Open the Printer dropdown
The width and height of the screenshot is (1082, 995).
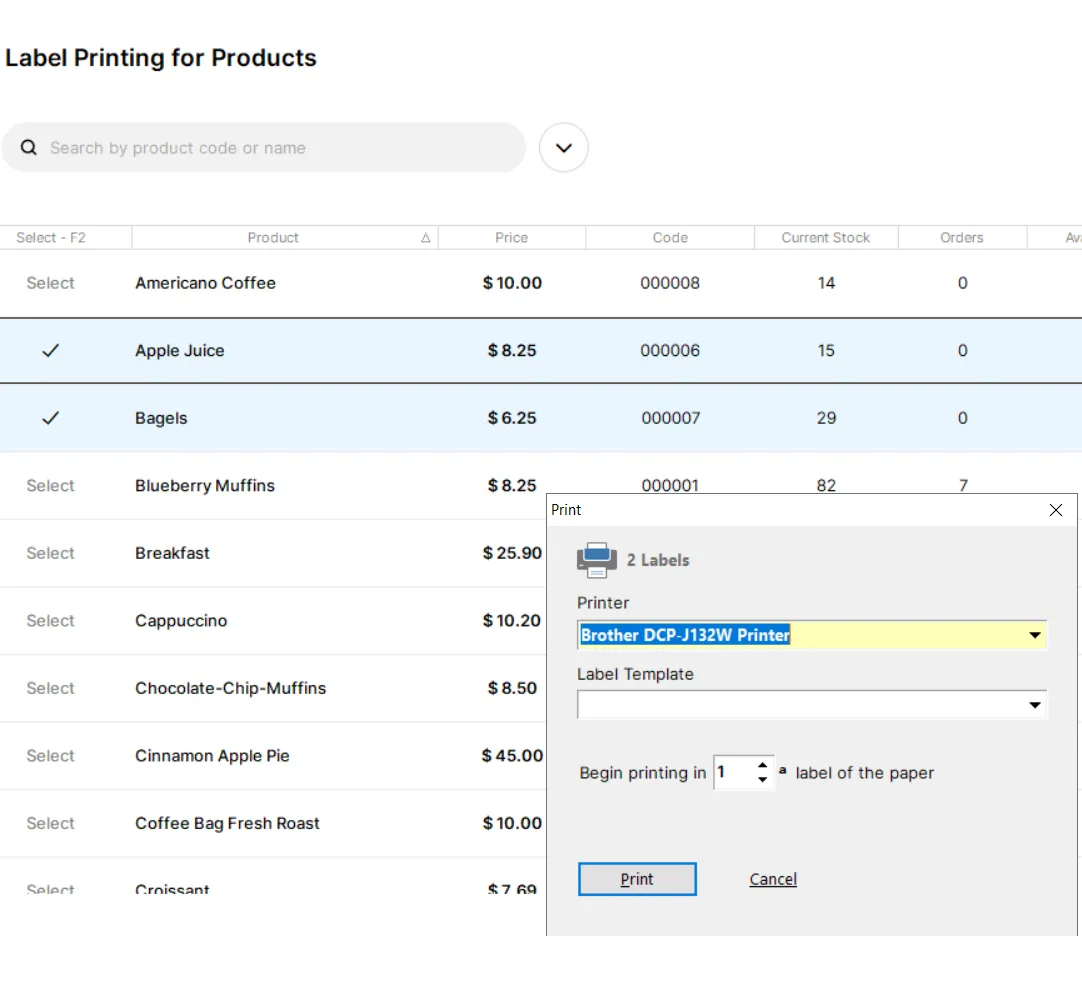(1035, 635)
